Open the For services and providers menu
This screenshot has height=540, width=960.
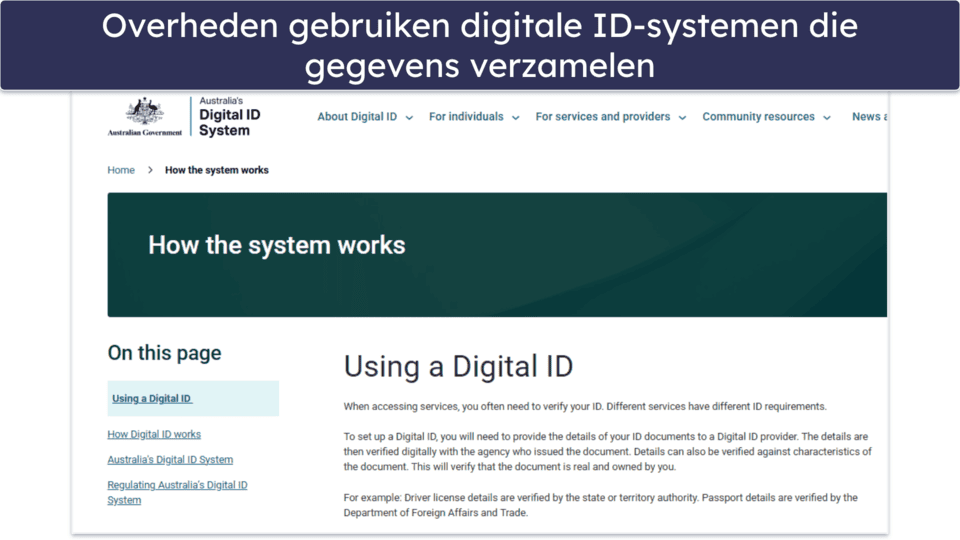pos(602,116)
